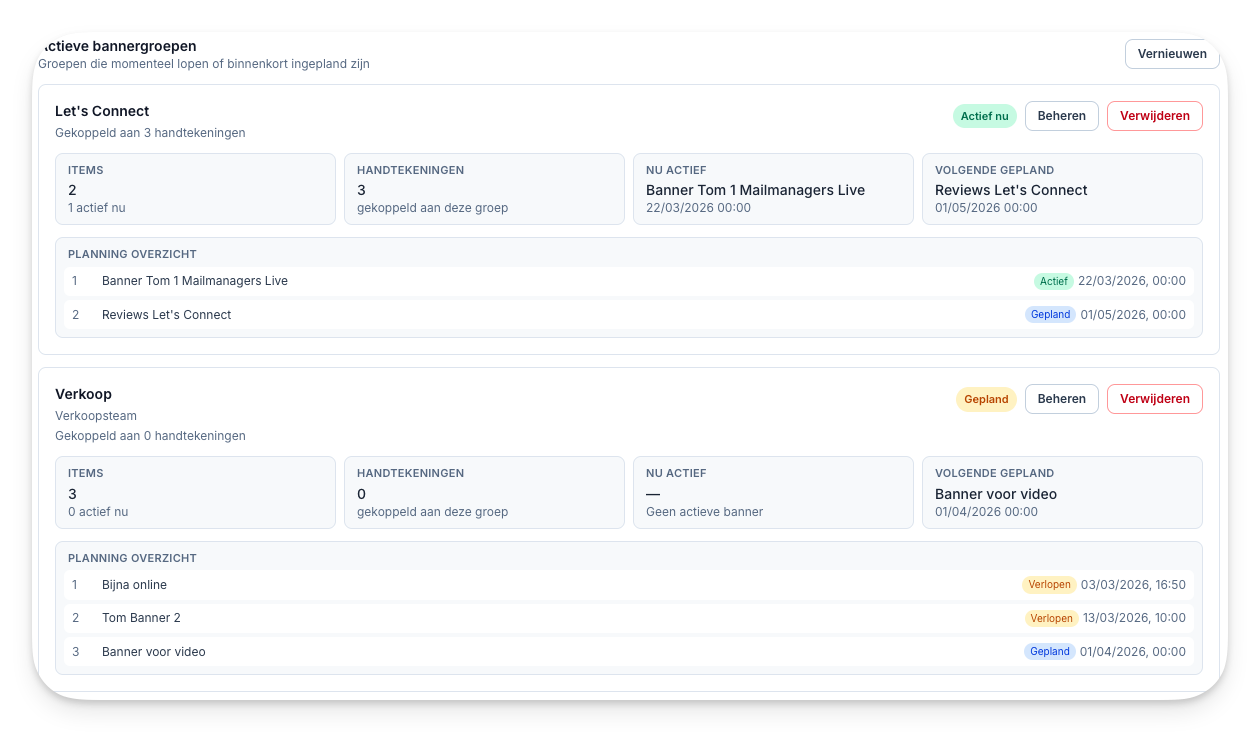Click the Items card showing 2
This screenshot has height=732, width=1260.
click(x=195, y=189)
